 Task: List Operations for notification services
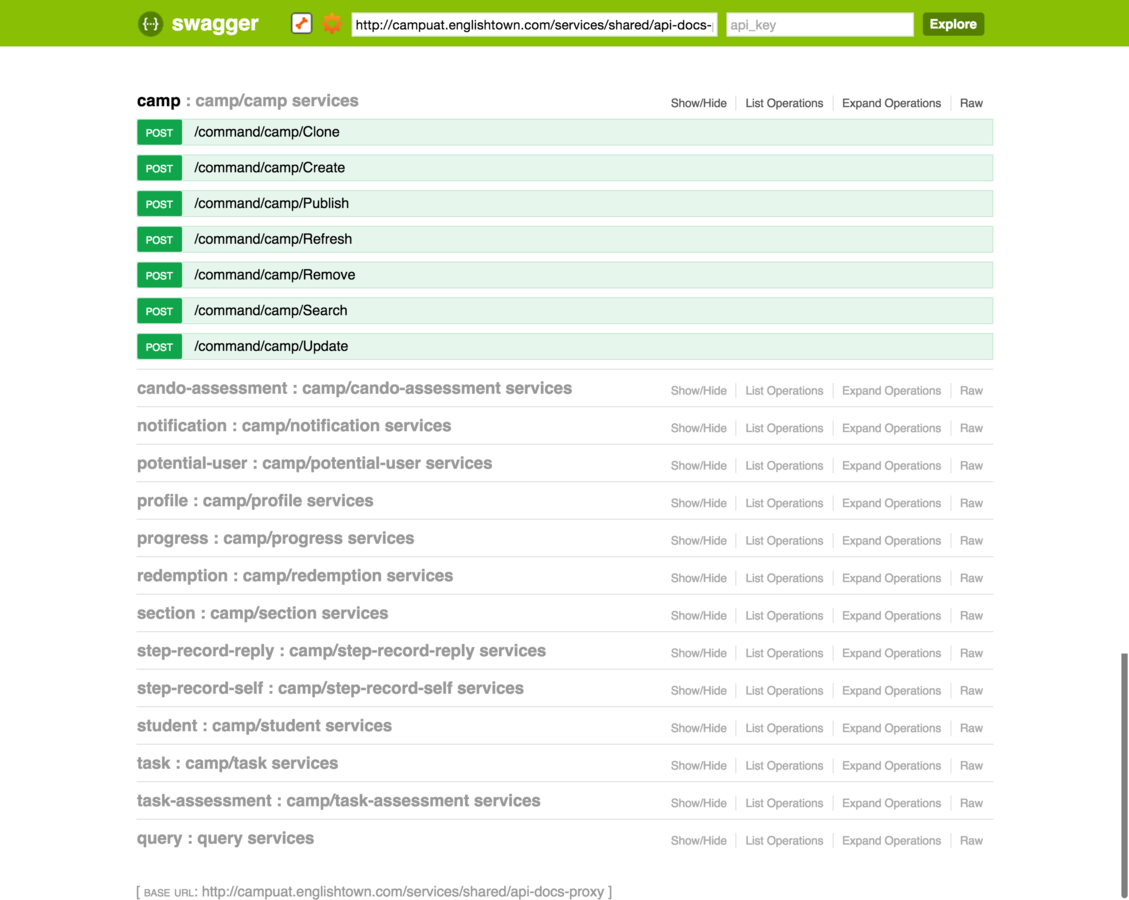coord(784,428)
